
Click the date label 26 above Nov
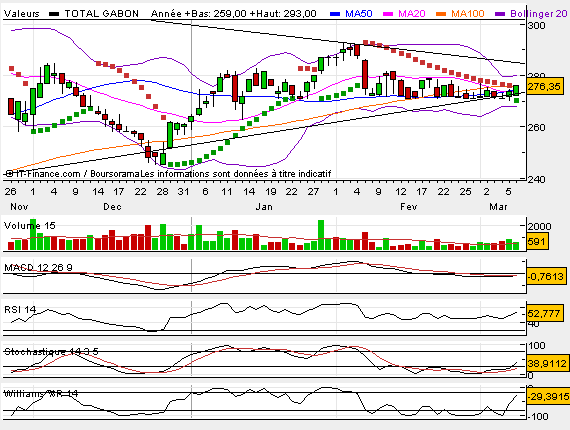[x=10, y=192]
